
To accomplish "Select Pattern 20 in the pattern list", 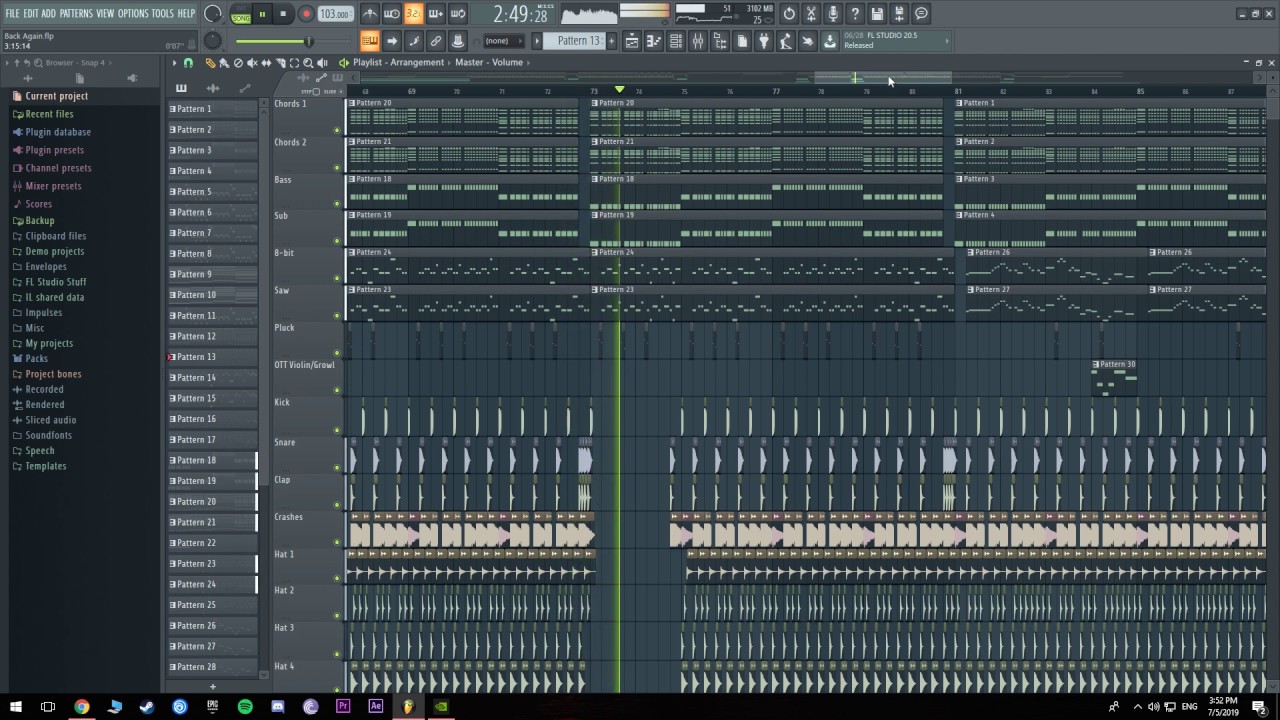I will pyautogui.click(x=212, y=502).
